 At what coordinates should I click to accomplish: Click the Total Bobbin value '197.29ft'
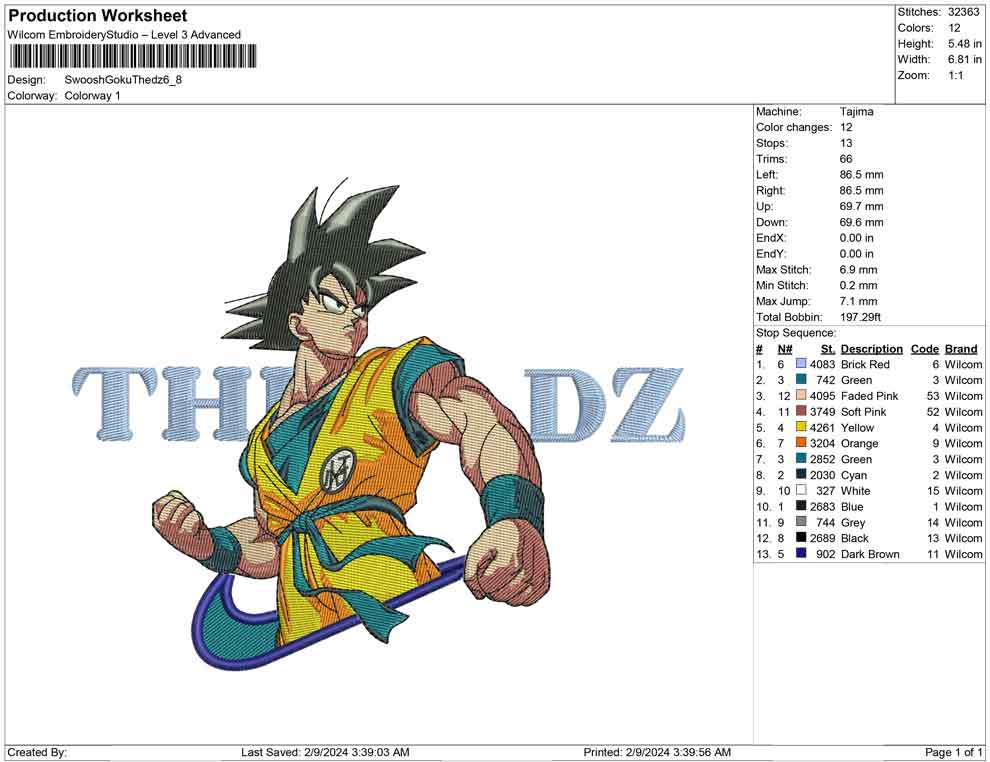point(860,317)
